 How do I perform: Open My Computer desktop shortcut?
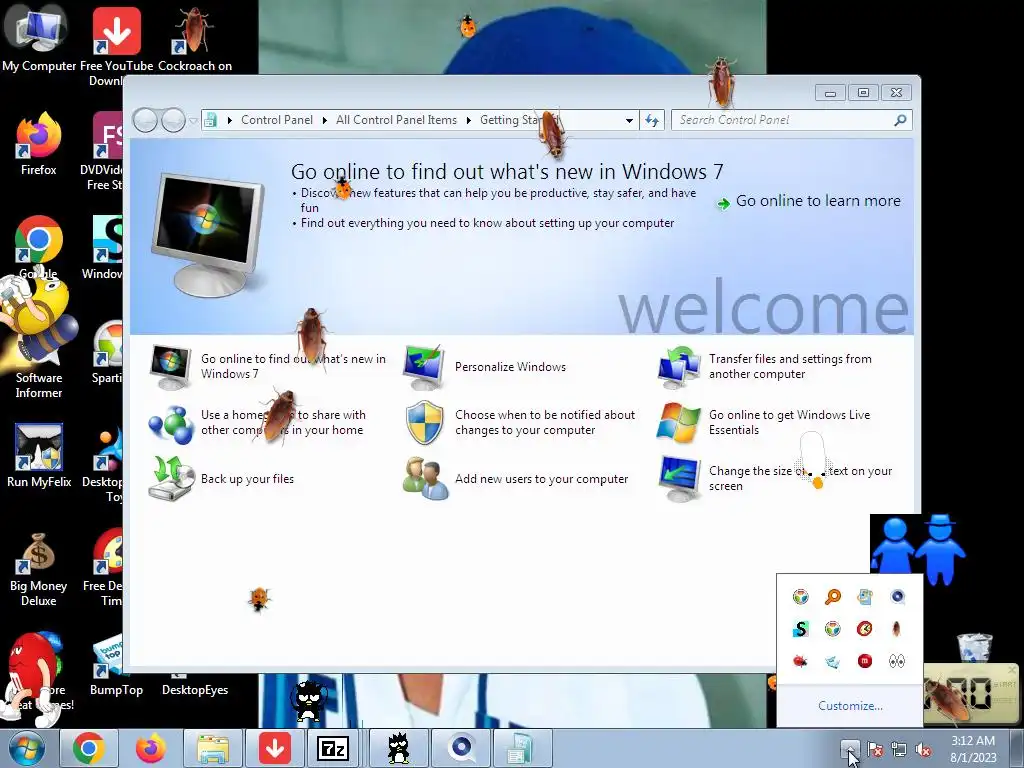tap(38, 39)
